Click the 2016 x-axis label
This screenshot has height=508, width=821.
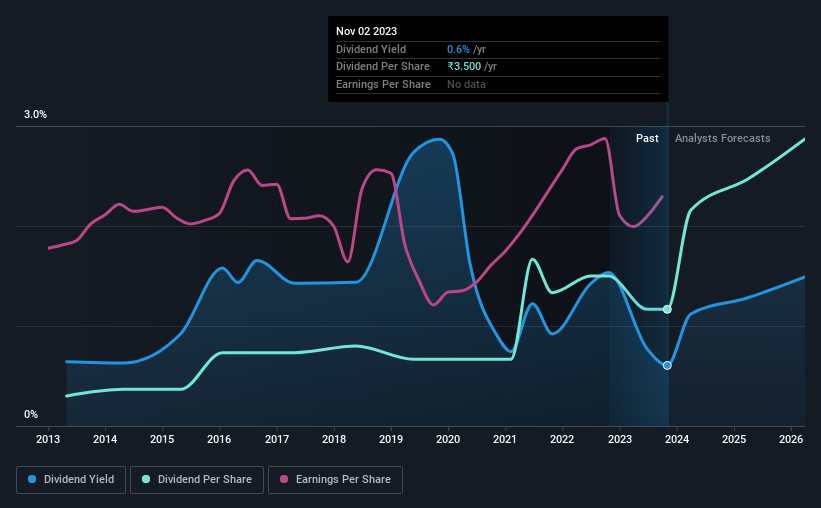click(219, 439)
